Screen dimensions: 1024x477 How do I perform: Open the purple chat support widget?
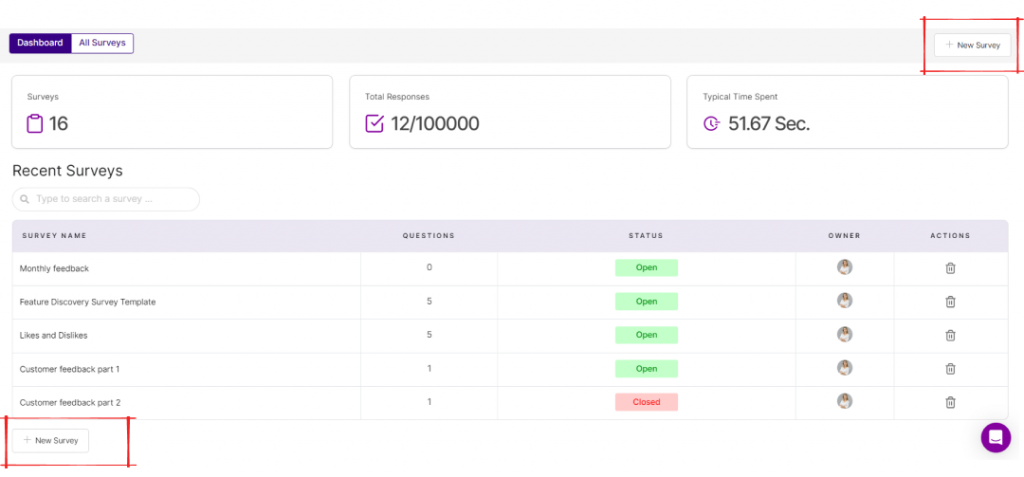point(995,437)
